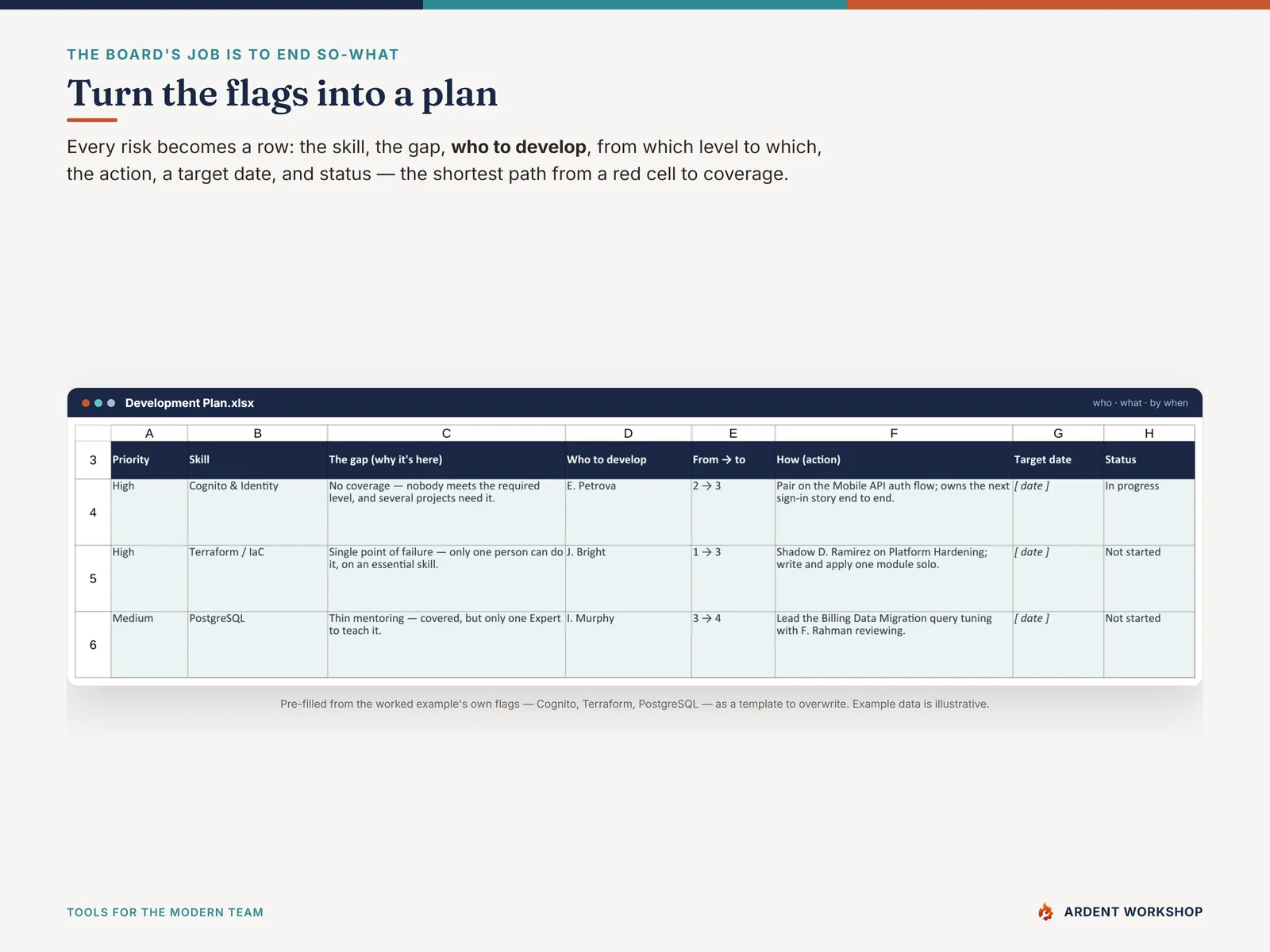Screen dimensions: 1270x952
Task: Select the Medium priority cell
Action: pyautogui.click(x=149, y=645)
